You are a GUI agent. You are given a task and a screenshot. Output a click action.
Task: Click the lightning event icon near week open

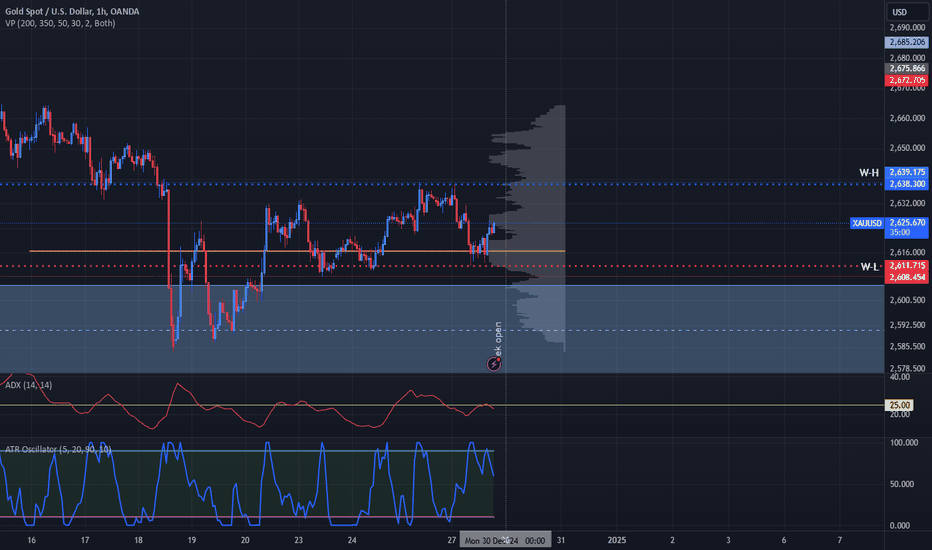coord(494,364)
